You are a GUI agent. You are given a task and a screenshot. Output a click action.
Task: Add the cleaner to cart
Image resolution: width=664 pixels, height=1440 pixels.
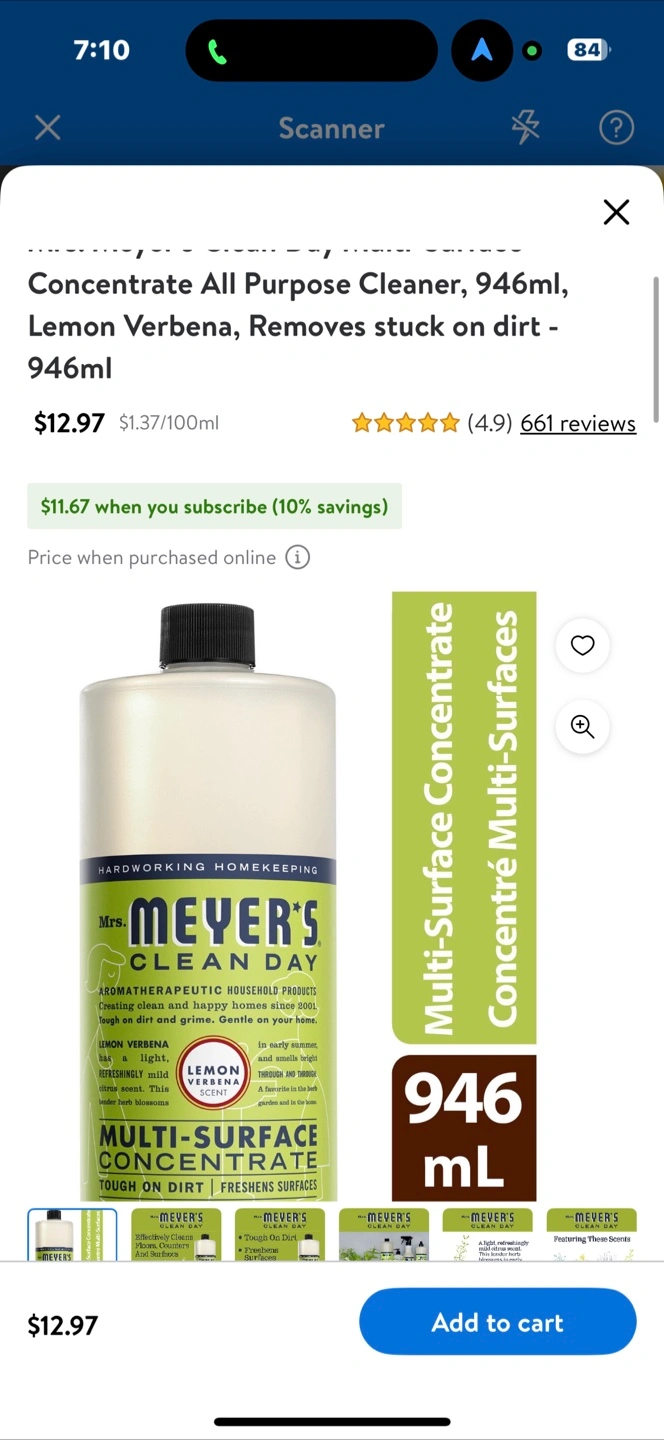point(497,1322)
